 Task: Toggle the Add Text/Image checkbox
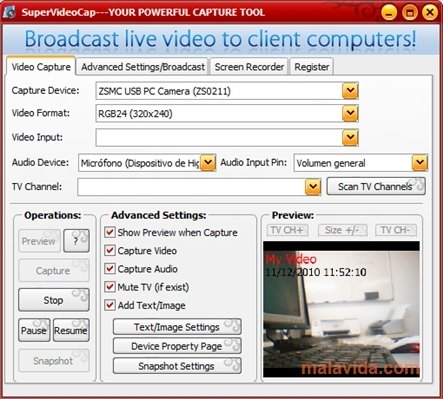coord(110,305)
